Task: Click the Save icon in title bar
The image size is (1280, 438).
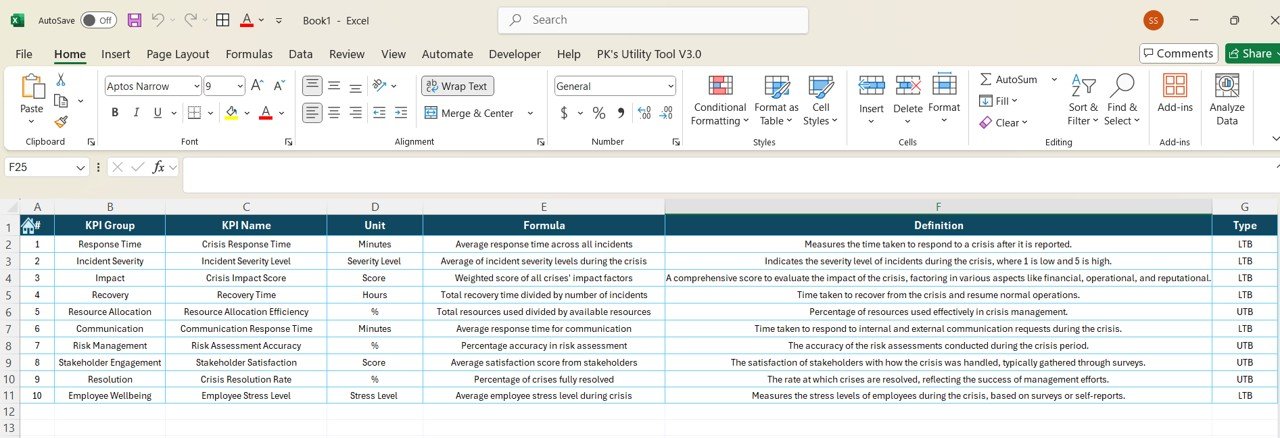Action: click(134, 20)
